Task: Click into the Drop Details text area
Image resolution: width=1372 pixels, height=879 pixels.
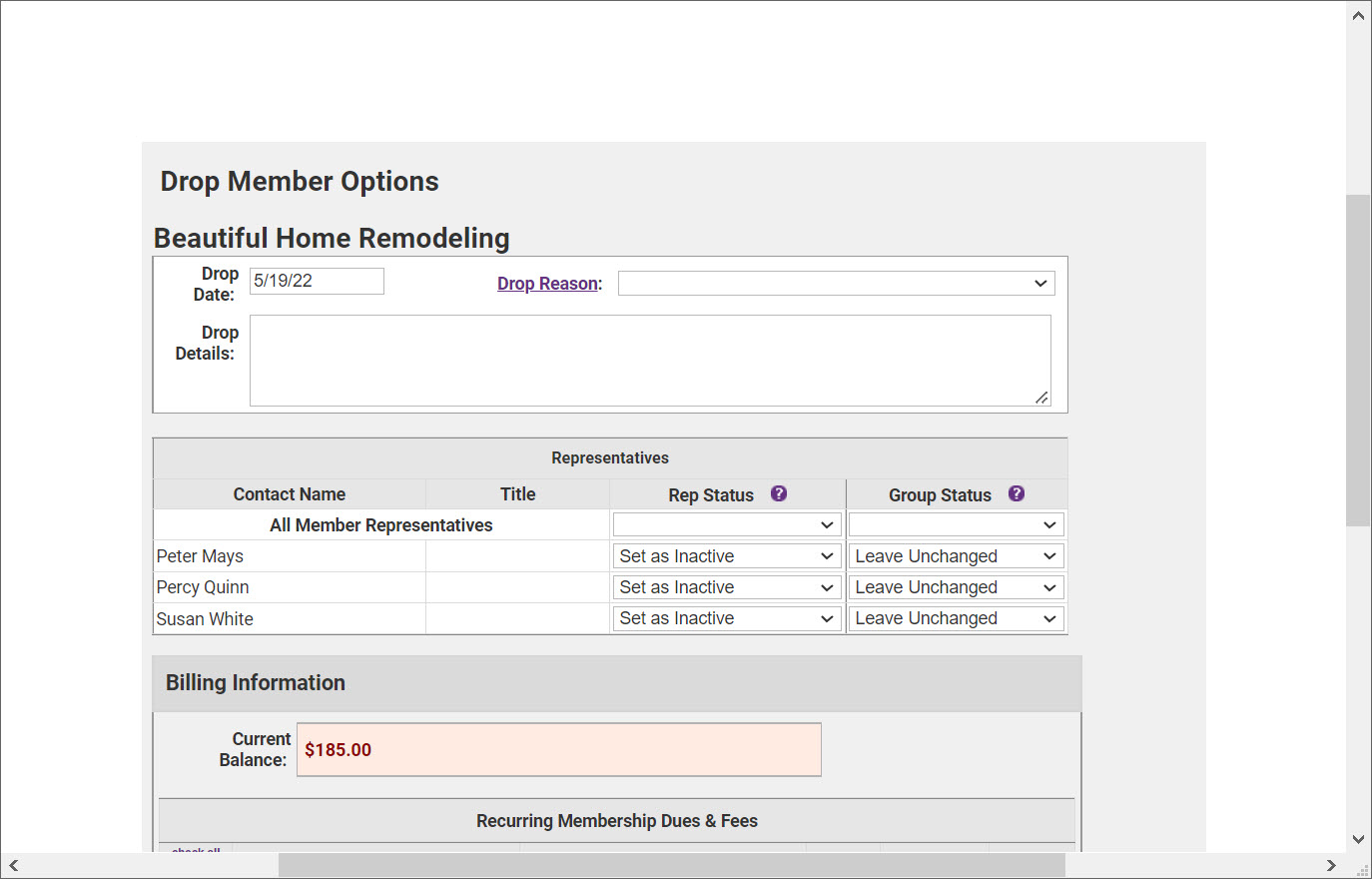Action: coord(649,361)
